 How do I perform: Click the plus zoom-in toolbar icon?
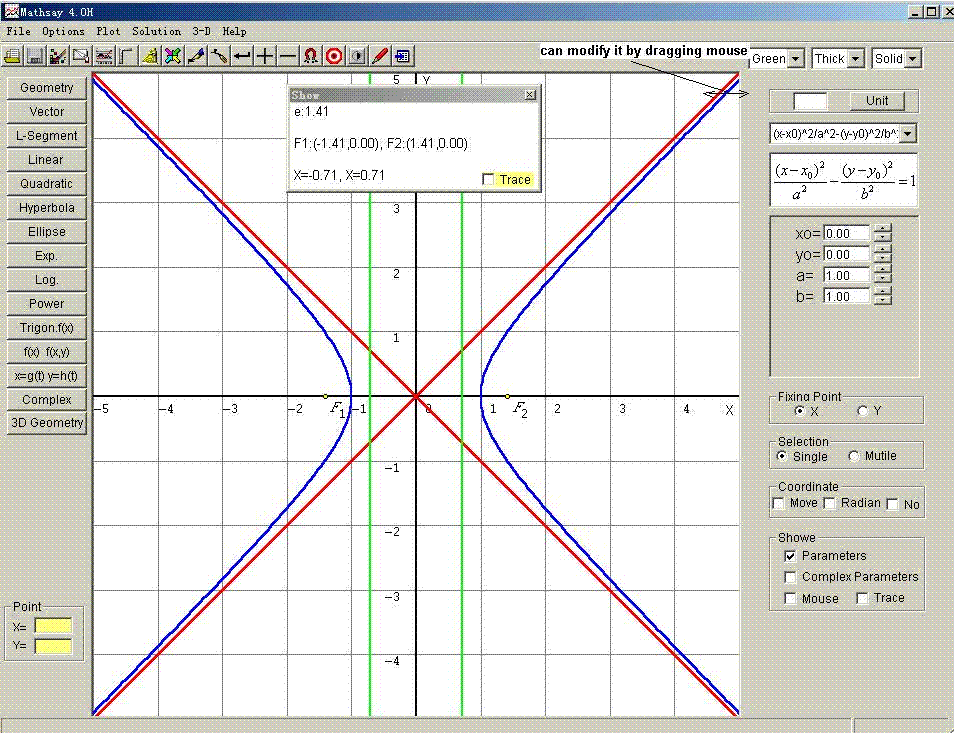pyautogui.click(x=265, y=57)
